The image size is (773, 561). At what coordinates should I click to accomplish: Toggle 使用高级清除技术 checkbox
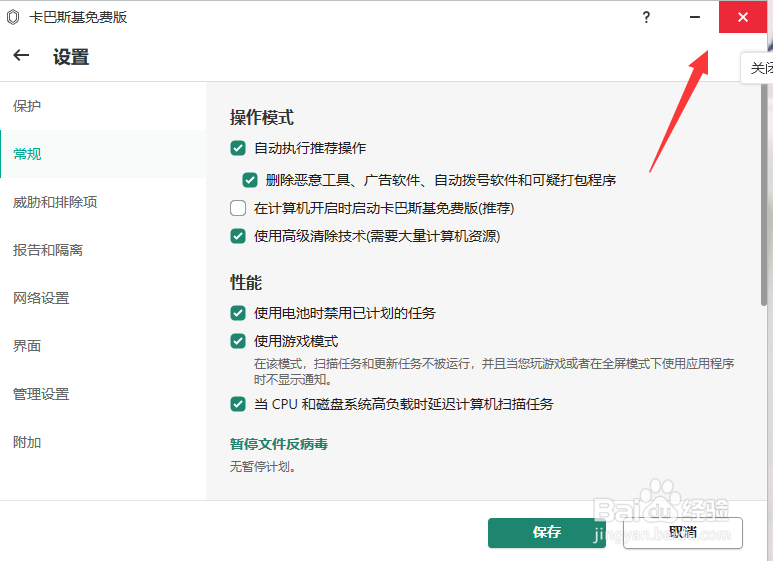tap(238, 237)
